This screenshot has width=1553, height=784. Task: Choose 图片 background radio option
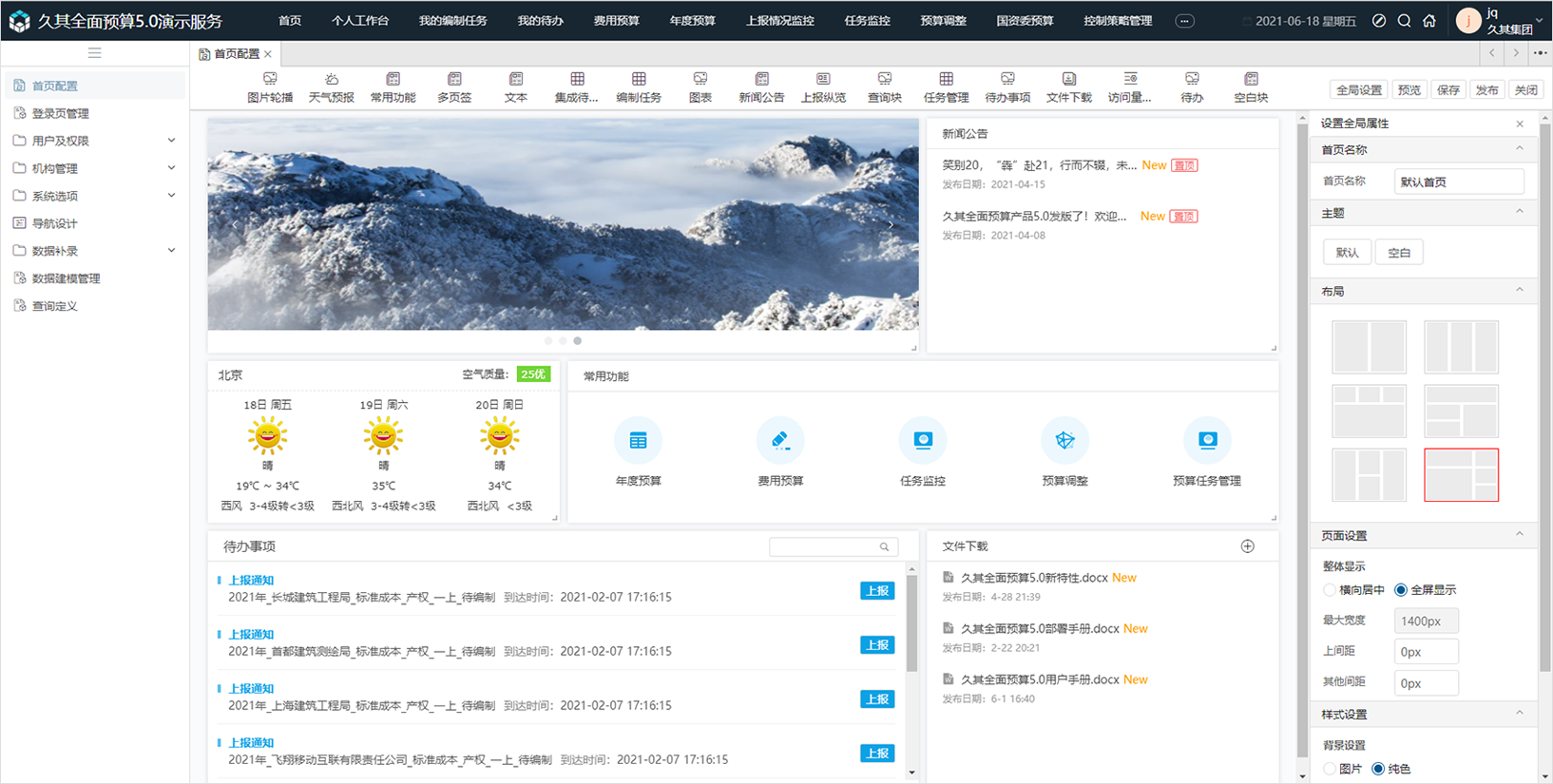(x=1330, y=769)
